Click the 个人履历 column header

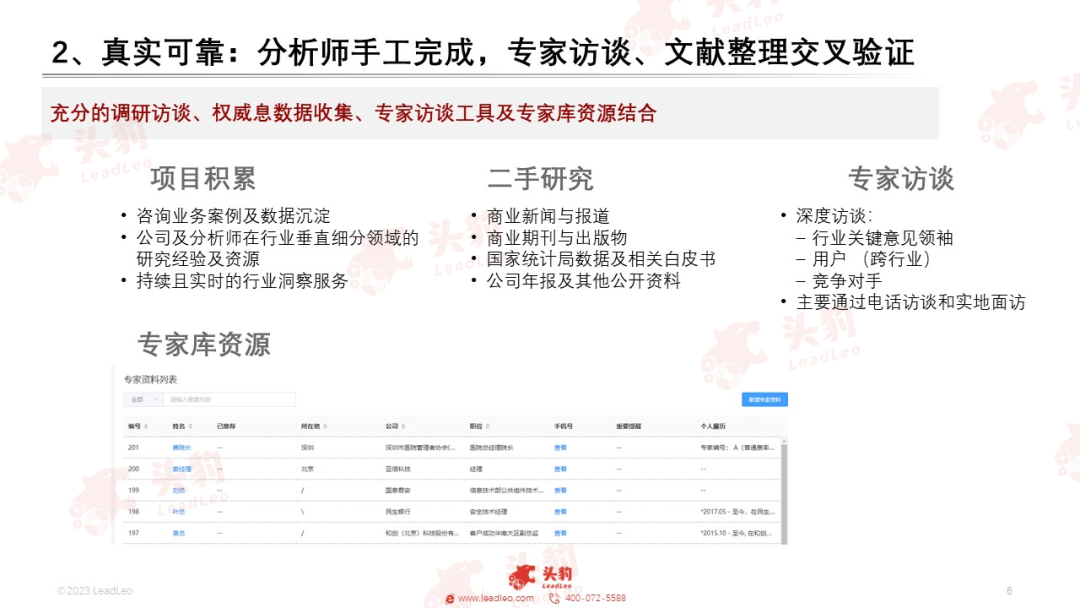(x=713, y=426)
